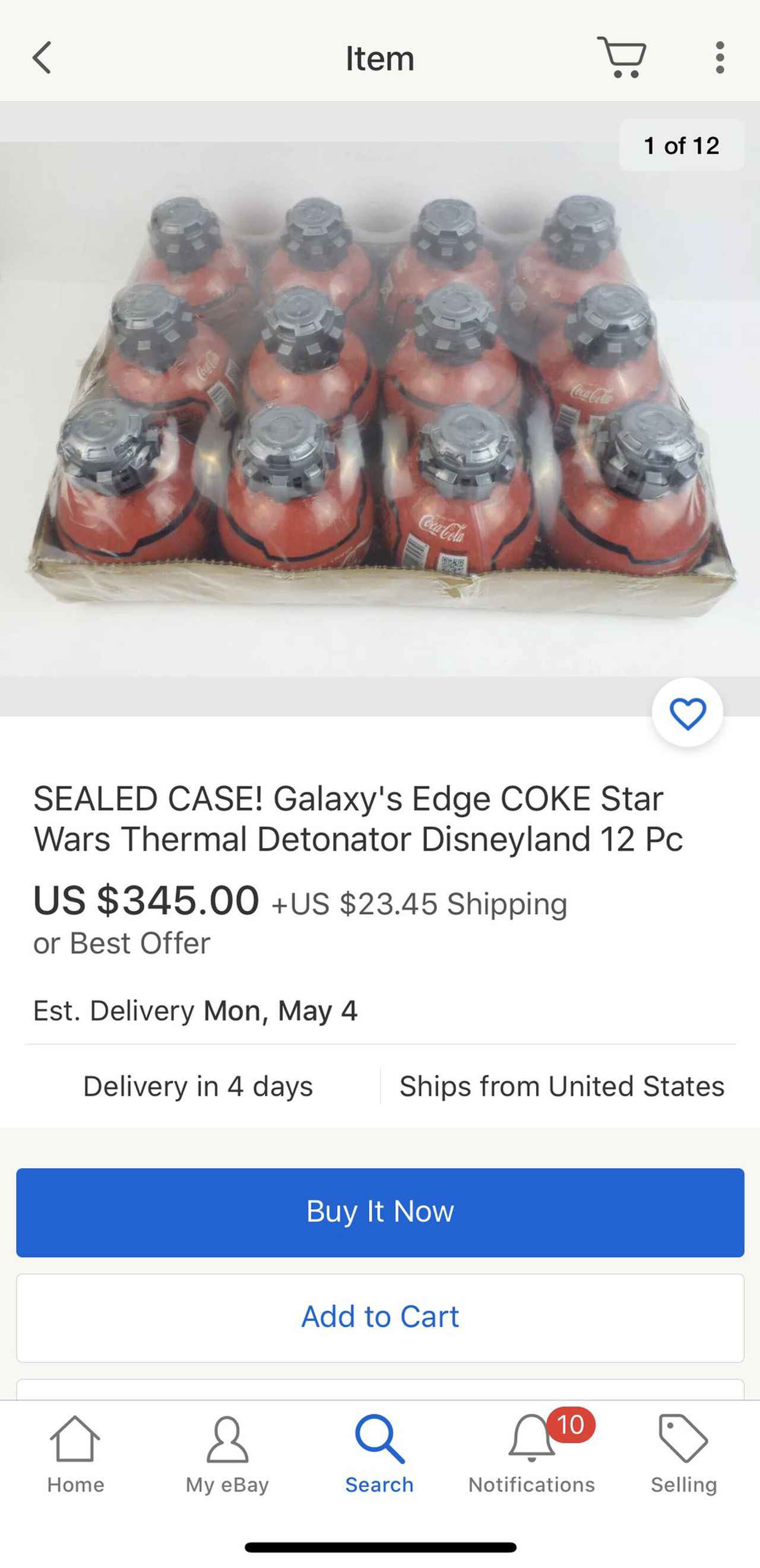Viewport: 760px width, 1568px height.
Task: Tap the Item header title
Action: point(380,58)
